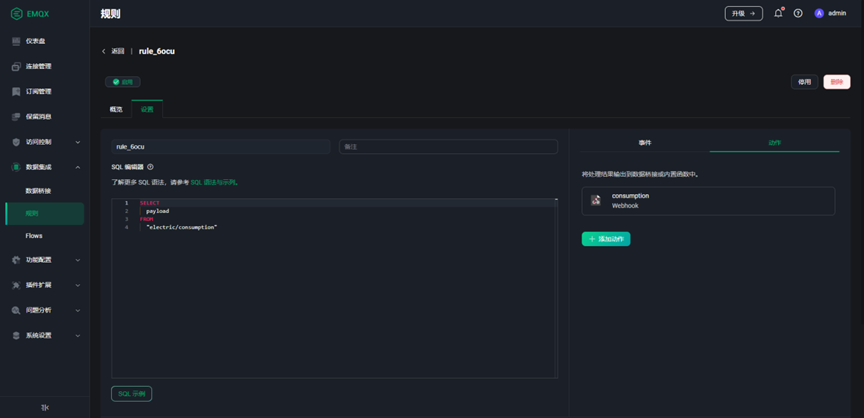Expand the plugin extension chevron

click(x=78, y=285)
